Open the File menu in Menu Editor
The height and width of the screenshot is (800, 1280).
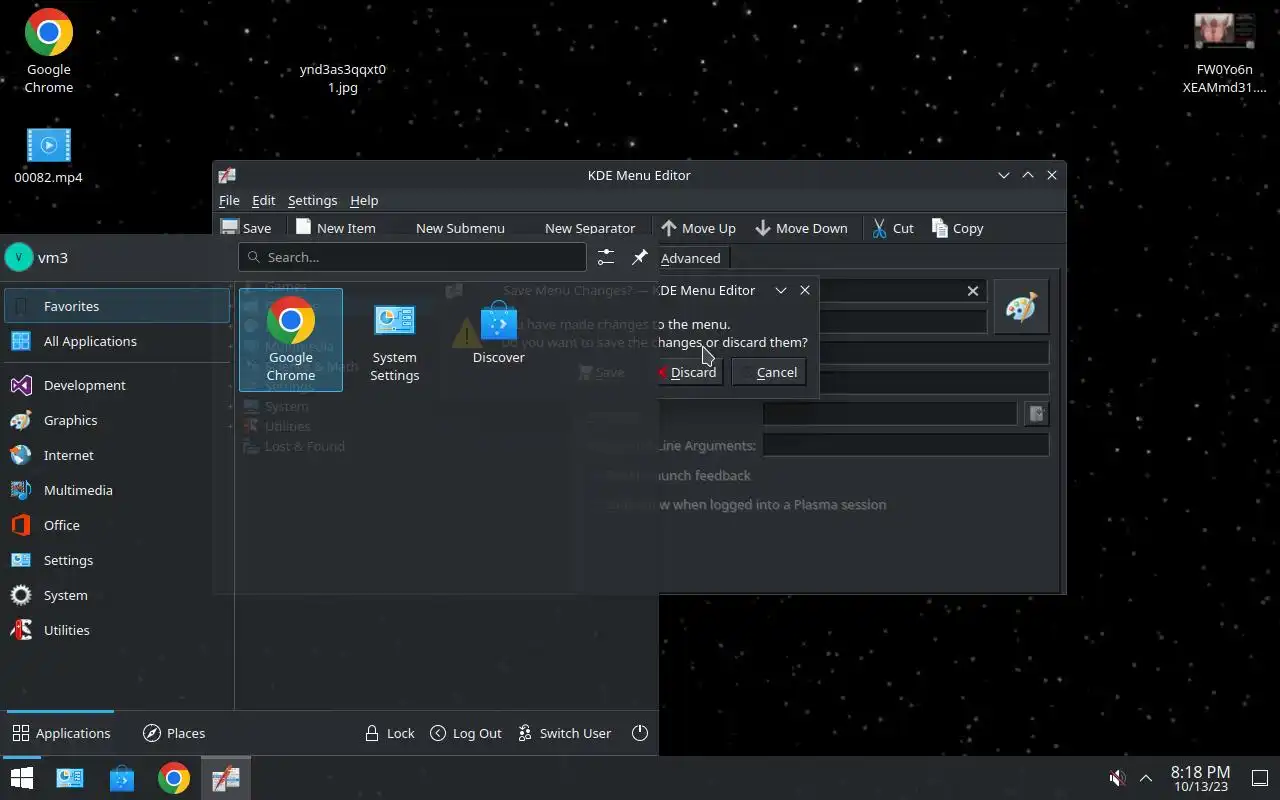click(229, 200)
